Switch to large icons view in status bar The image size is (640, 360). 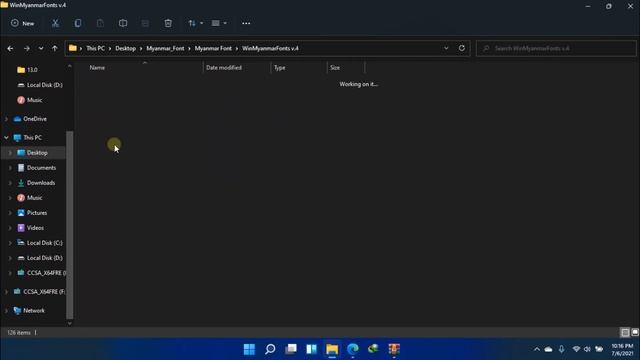635,333
